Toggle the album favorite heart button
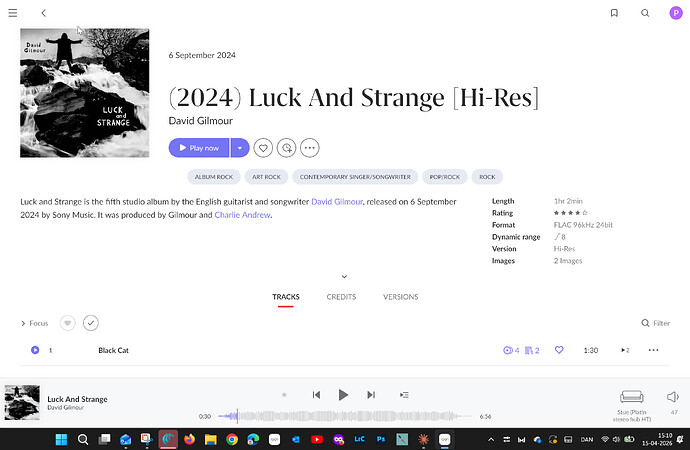Screen dimensions: 690x450 click(263, 147)
